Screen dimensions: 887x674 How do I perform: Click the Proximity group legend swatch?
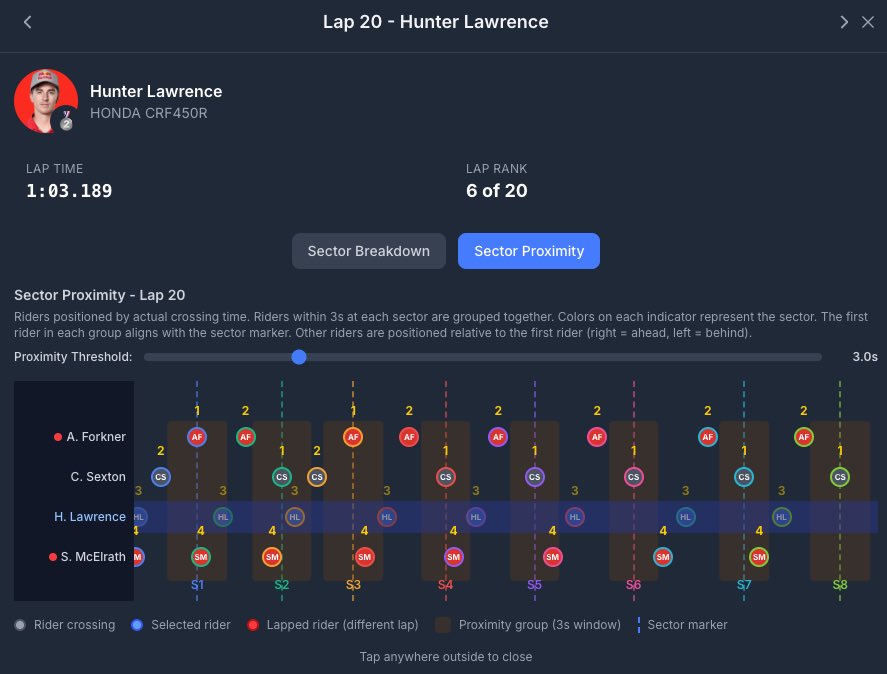click(443, 625)
